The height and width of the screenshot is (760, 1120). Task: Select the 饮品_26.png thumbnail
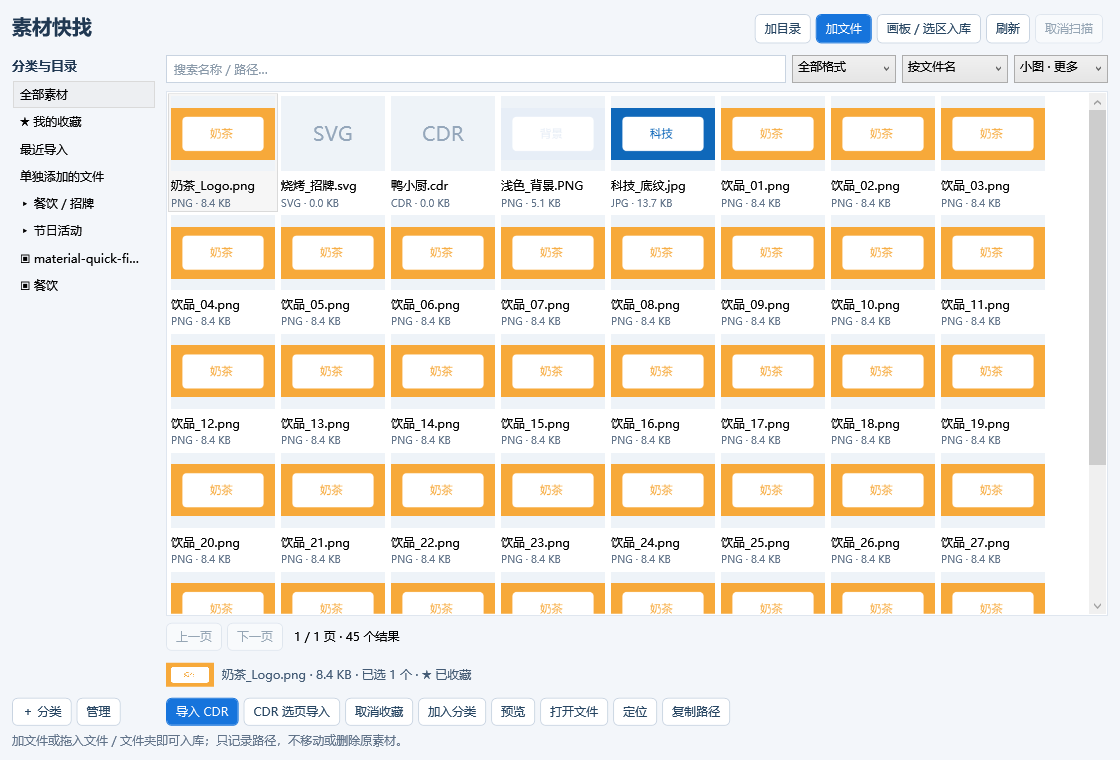click(x=883, y=490)
